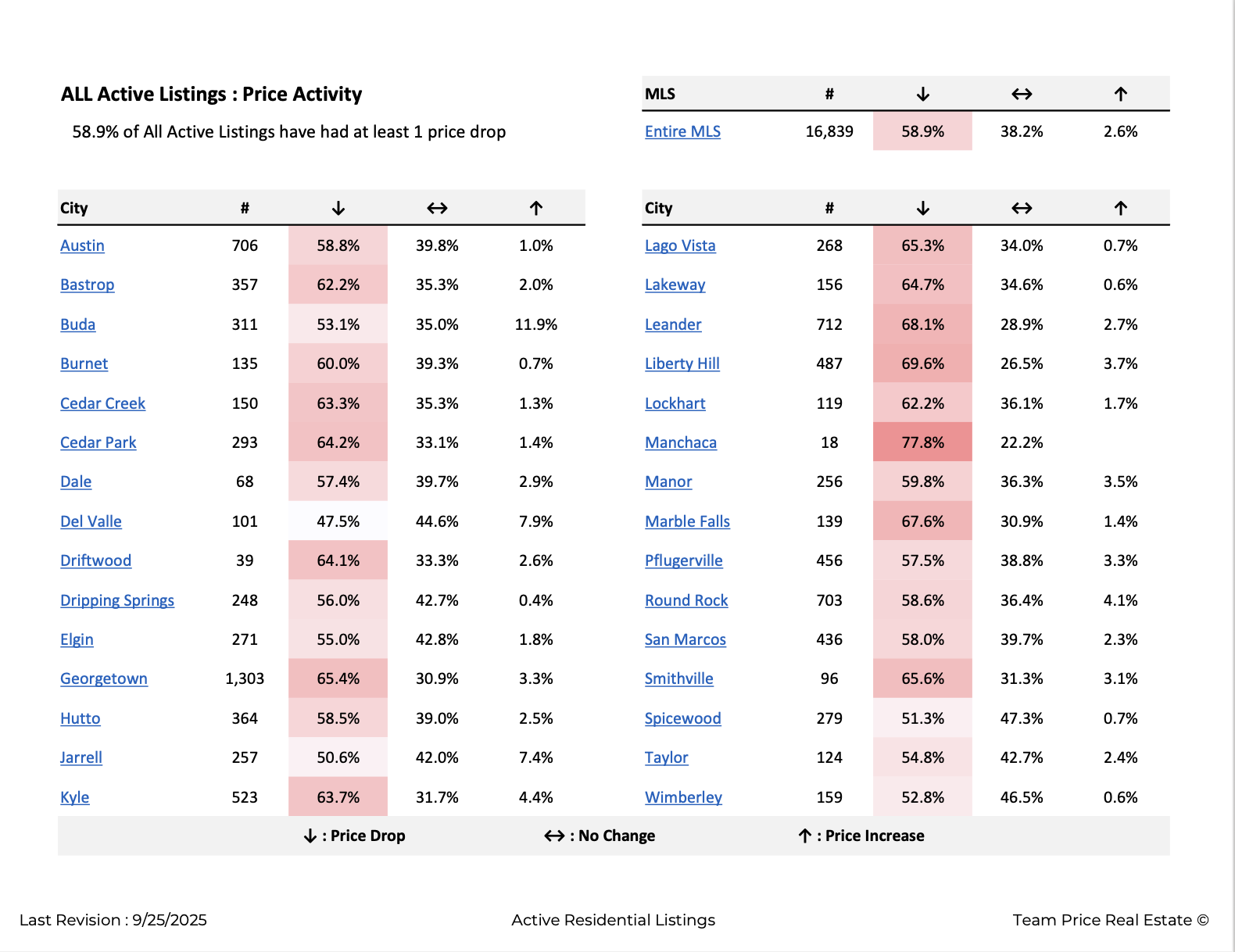Click the no change arrow in MLS header
1235x952 pixels.
(1022, 95)
